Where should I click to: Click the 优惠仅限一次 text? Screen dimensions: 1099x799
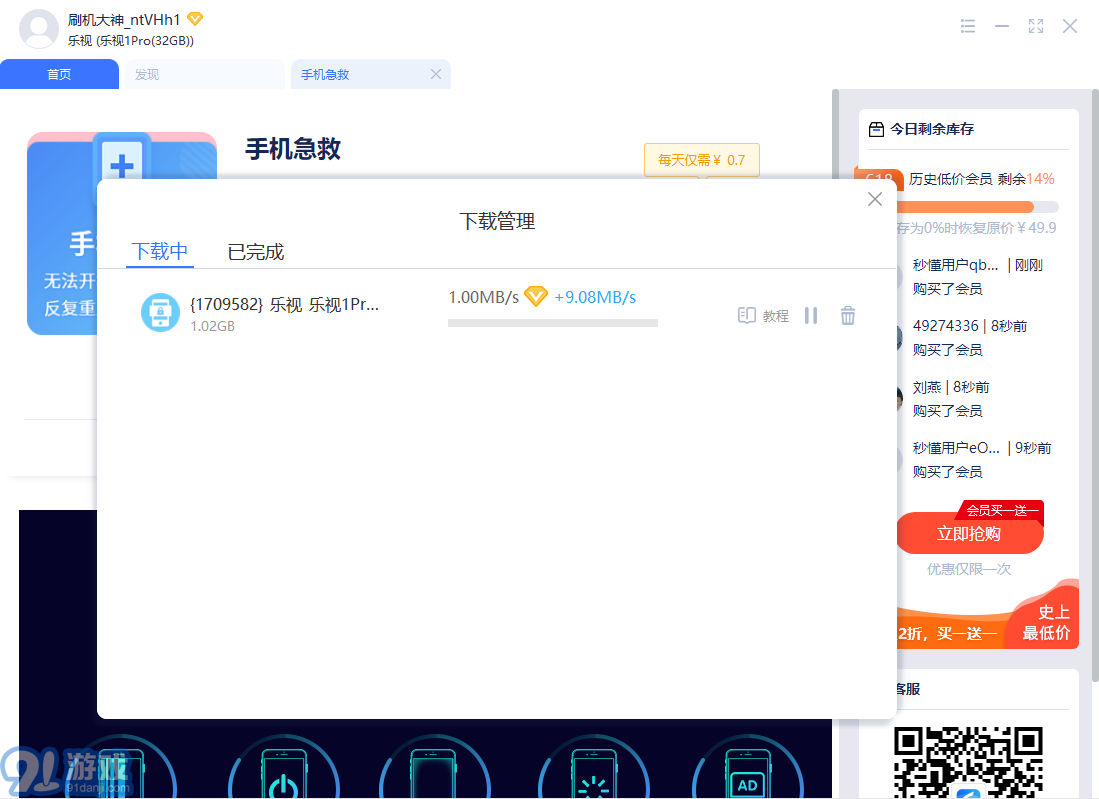click(969, 569)
